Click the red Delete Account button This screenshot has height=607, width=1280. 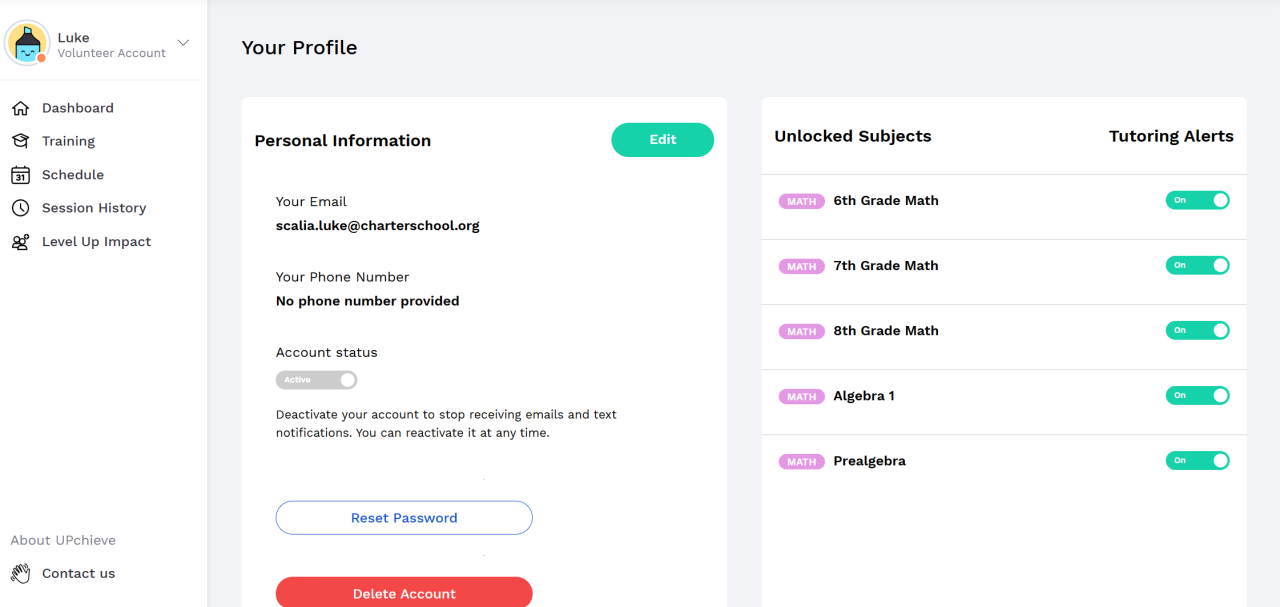coord(404,593)
